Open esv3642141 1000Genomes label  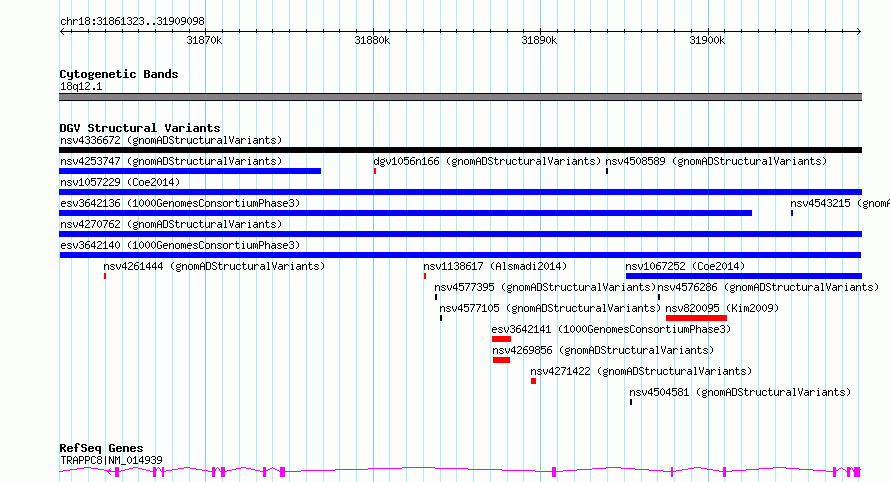(611, 329)
